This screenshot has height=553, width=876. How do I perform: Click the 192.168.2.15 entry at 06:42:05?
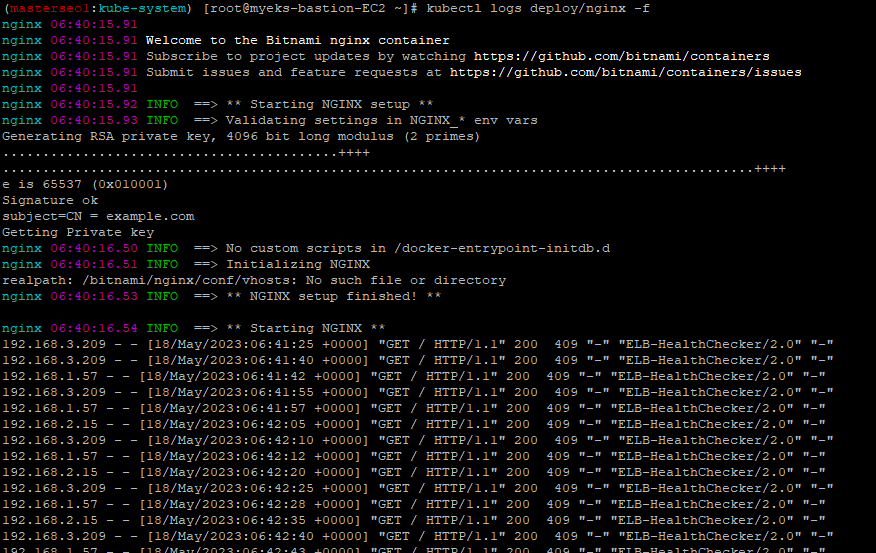pyautogui.click(x=413, y=425)
